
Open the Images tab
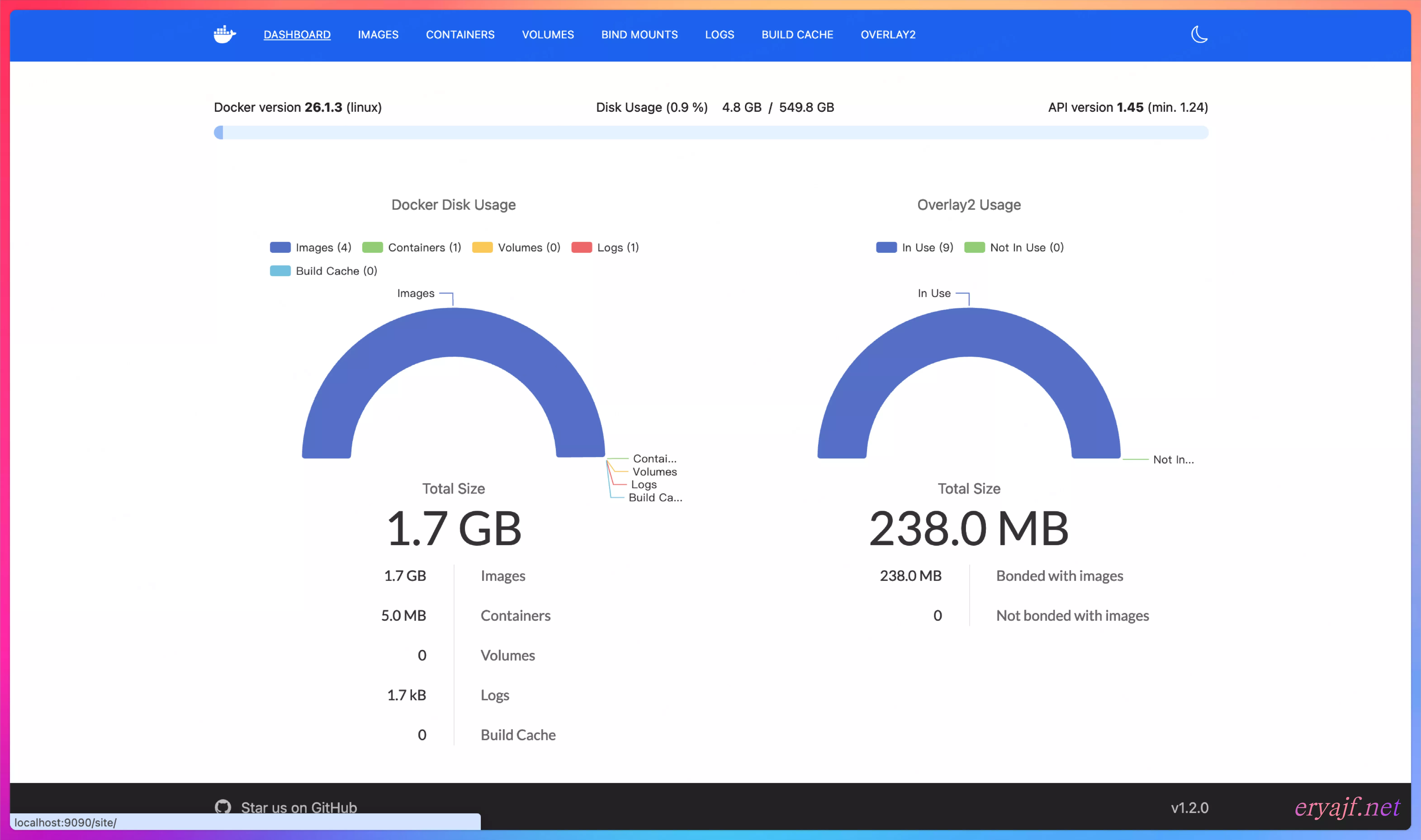coord(378,35)
